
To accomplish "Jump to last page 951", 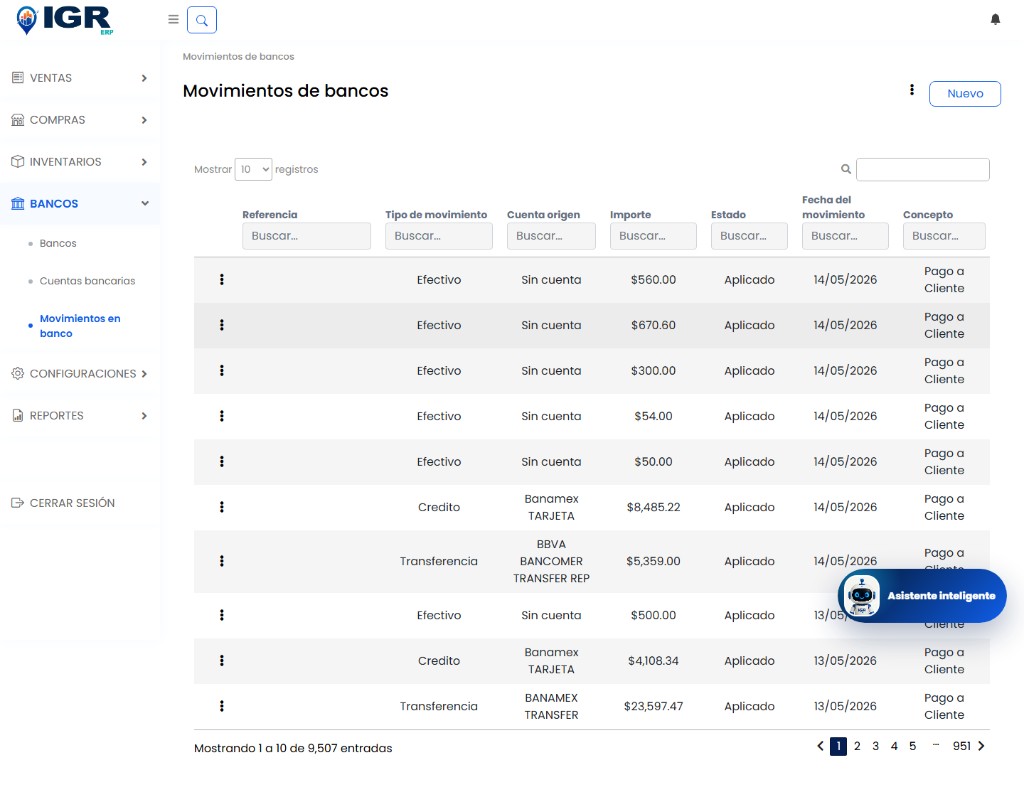I will (961, 746).
